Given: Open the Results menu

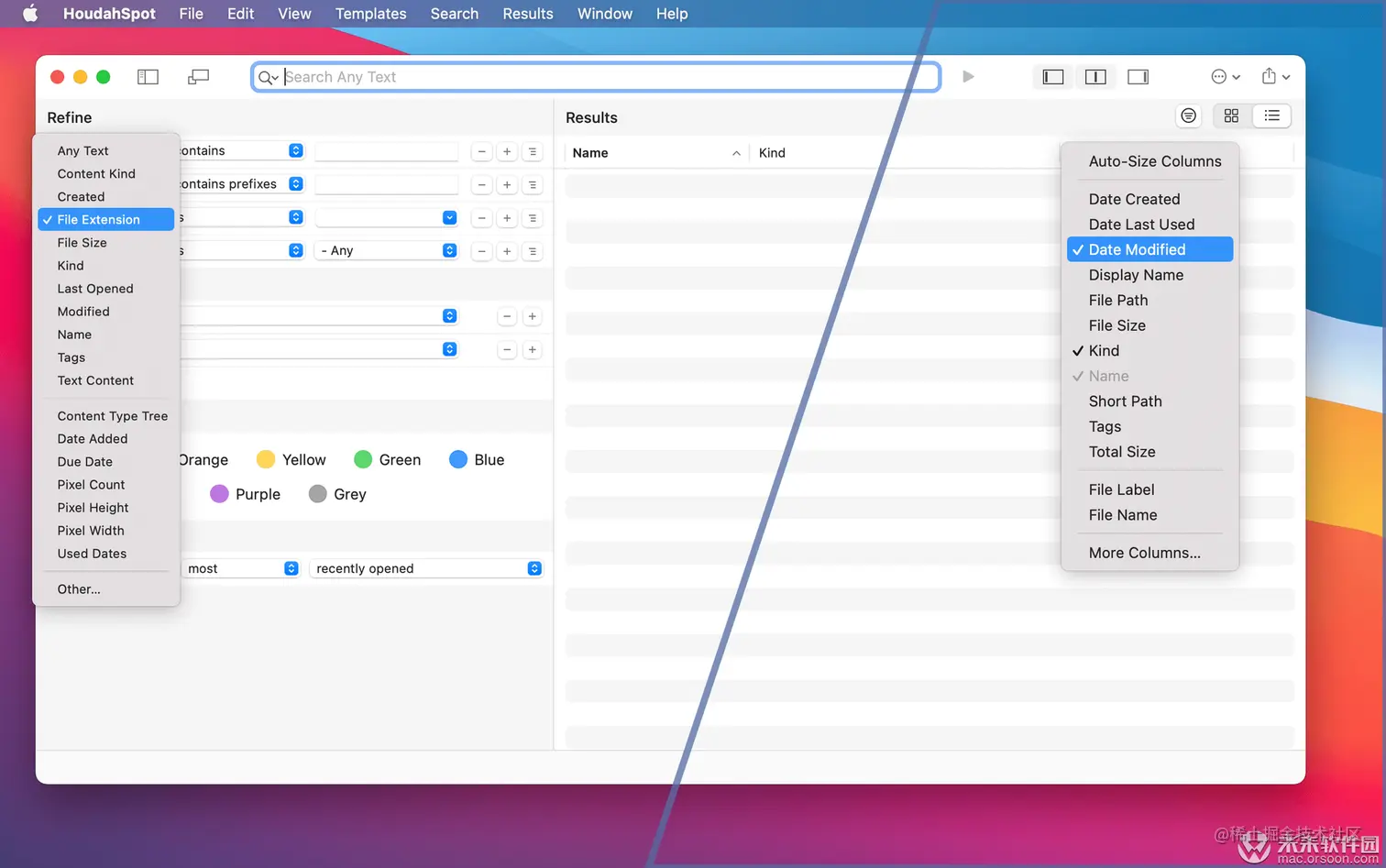Looking at the screenshot, I should click(x=527, y=14).
